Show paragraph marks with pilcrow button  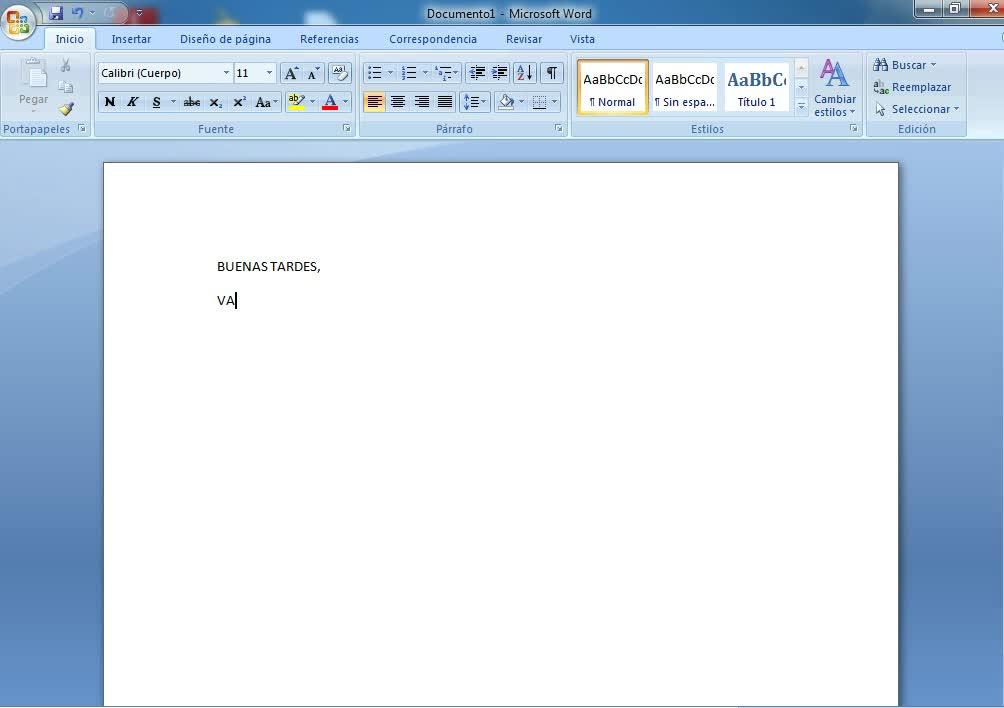tap(551, 73)
